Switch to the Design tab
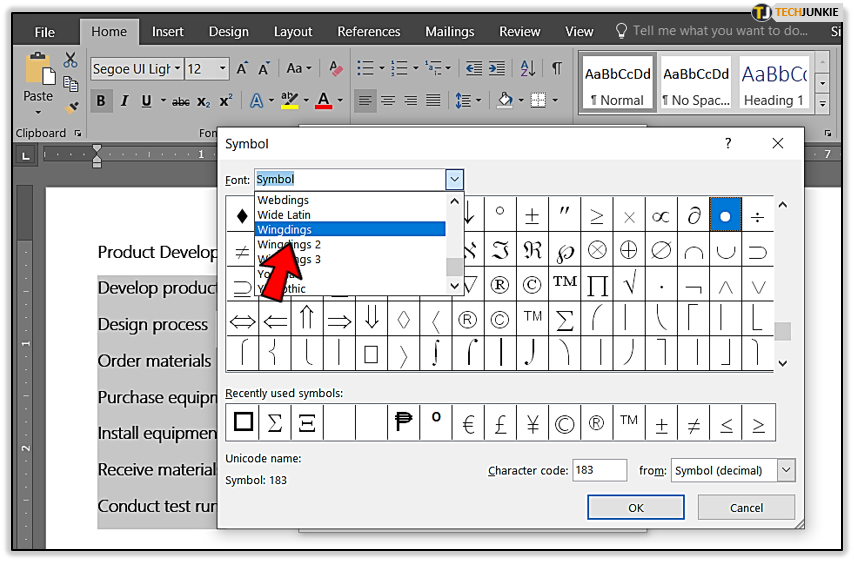 point(229,32)
